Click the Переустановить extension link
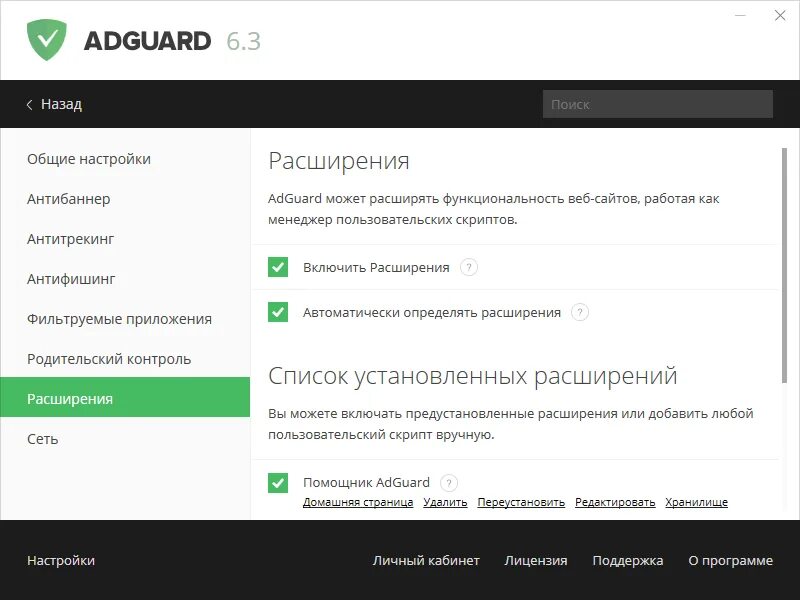This screenshot has width=800, height=600. [521, 502]
